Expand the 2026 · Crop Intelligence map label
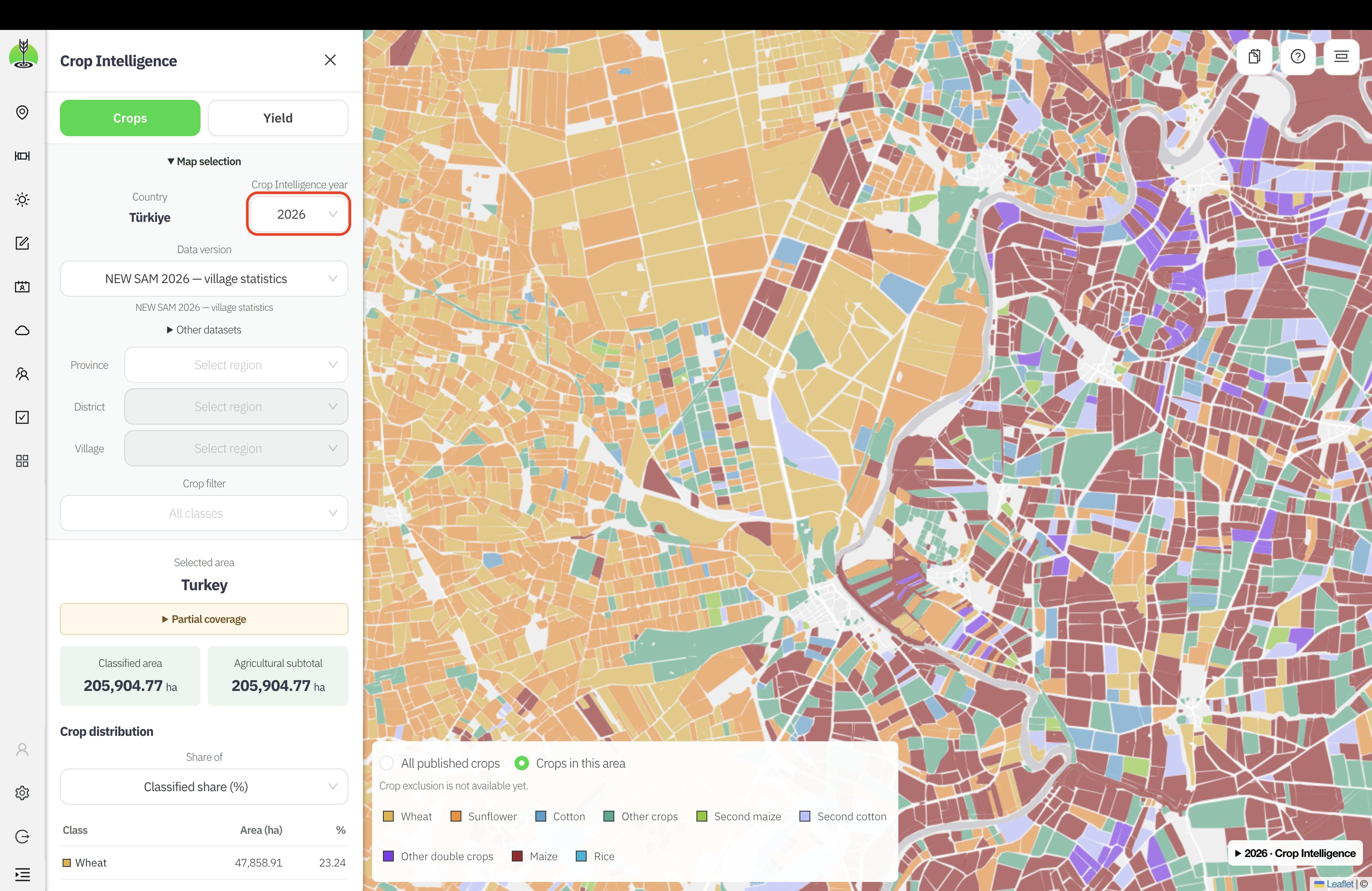Image resolution: width=1372 pixels, height=891 pixels. [x=1295, y=853]
